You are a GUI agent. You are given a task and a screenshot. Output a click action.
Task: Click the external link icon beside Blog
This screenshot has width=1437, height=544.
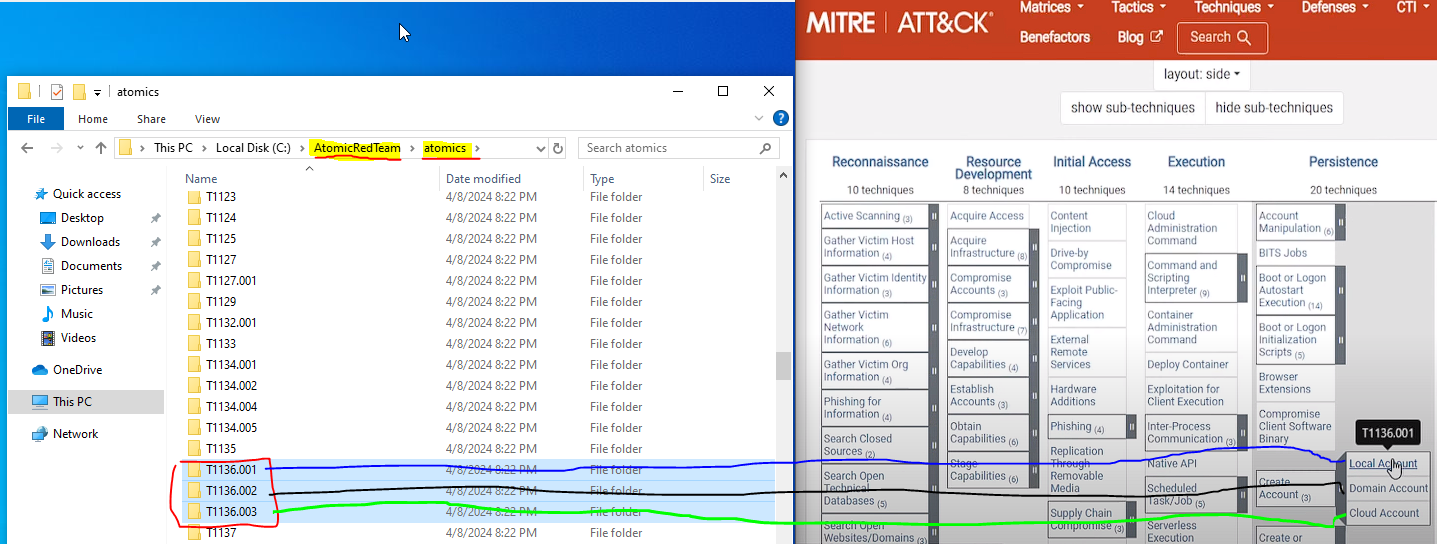(1157, 37)
